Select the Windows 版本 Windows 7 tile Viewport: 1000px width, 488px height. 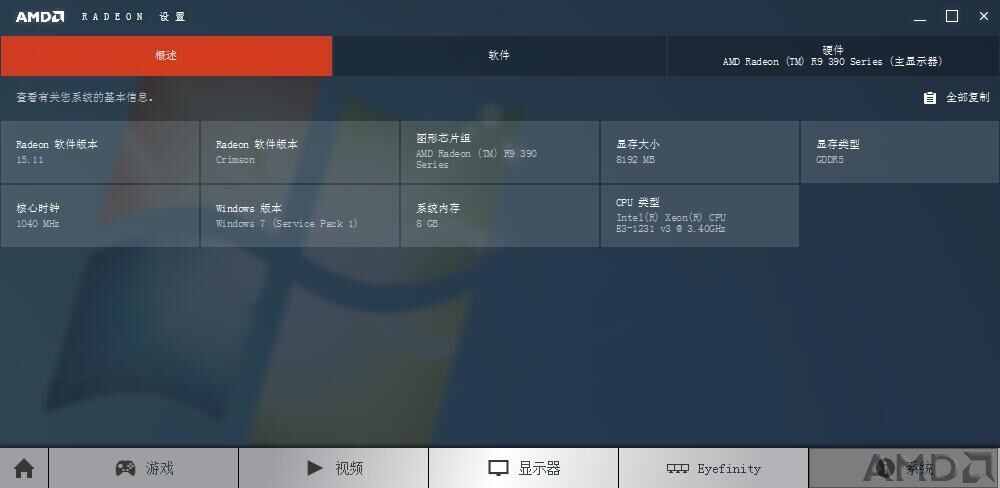(300, 216)
